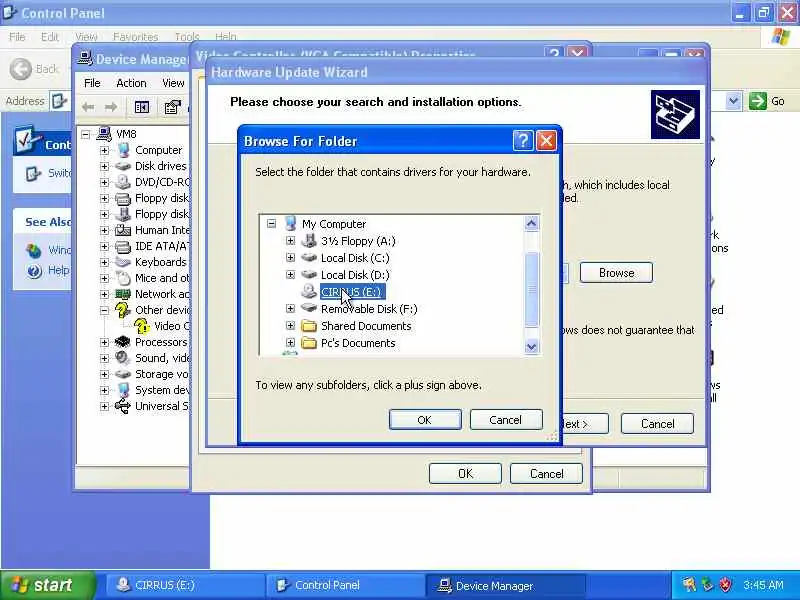Click the help question-mark icon in Browse For Folder
The height and width of the screenshot is (600, 800).
pyautogui.click(x=523, y=140)
